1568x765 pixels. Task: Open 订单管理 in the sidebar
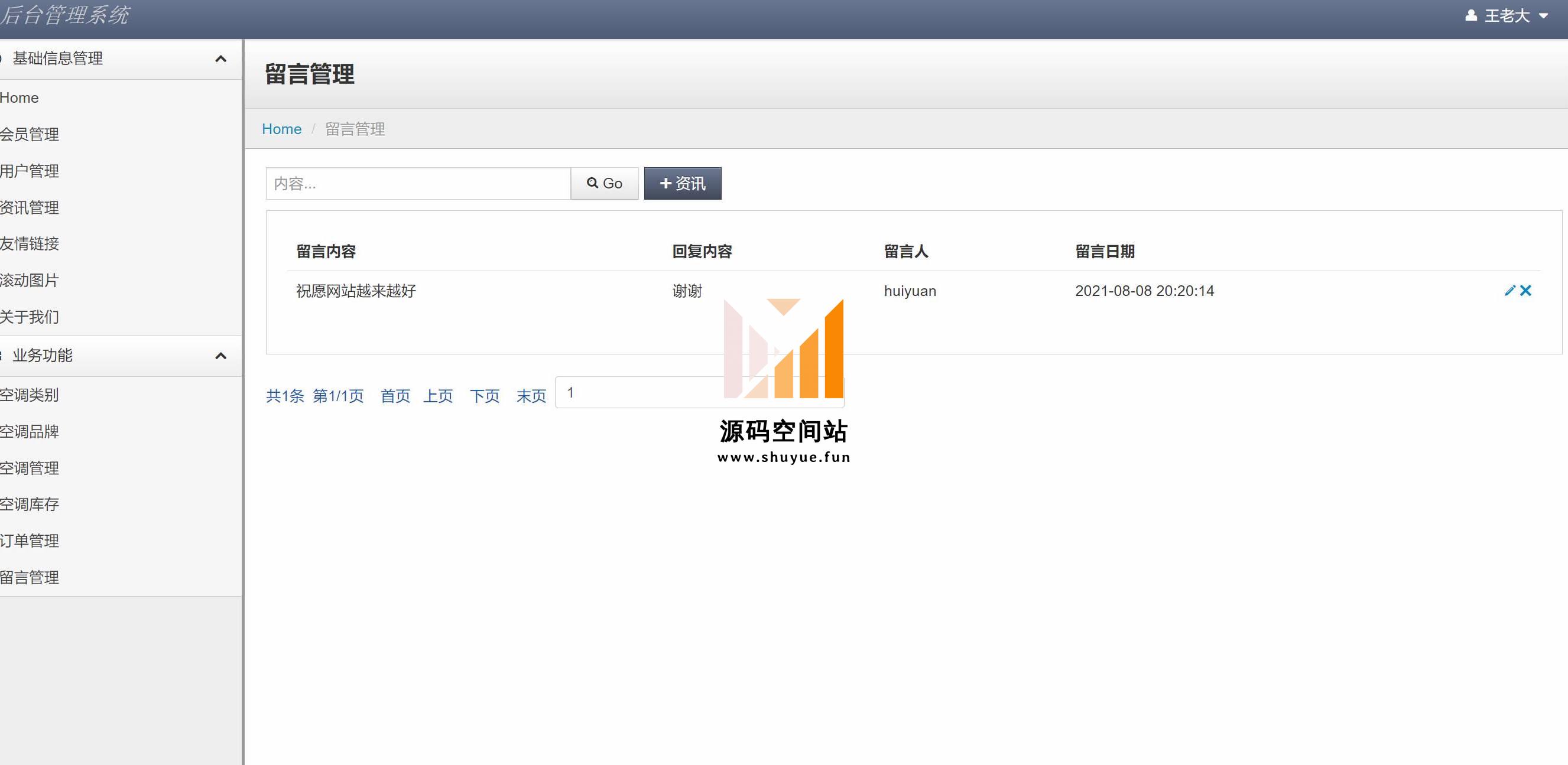coord(29,541)
